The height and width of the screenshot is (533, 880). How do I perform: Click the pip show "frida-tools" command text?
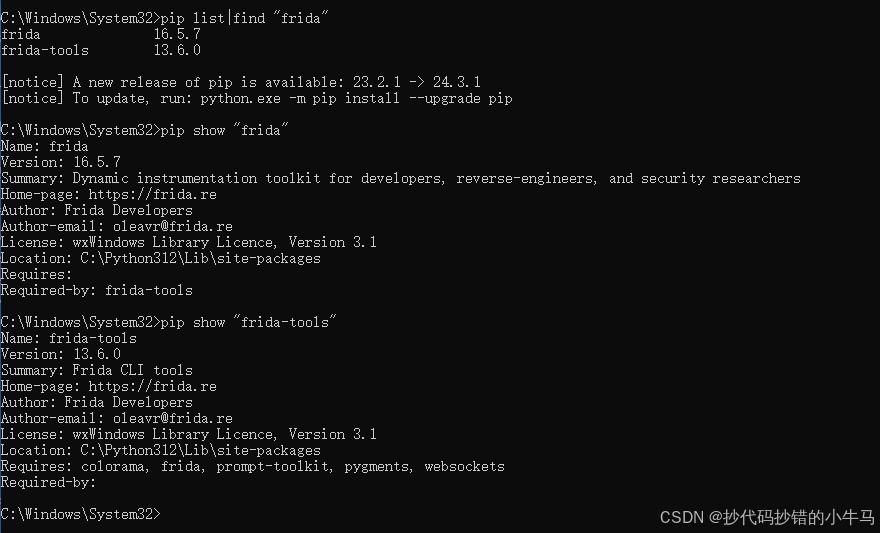pos(248,323)
